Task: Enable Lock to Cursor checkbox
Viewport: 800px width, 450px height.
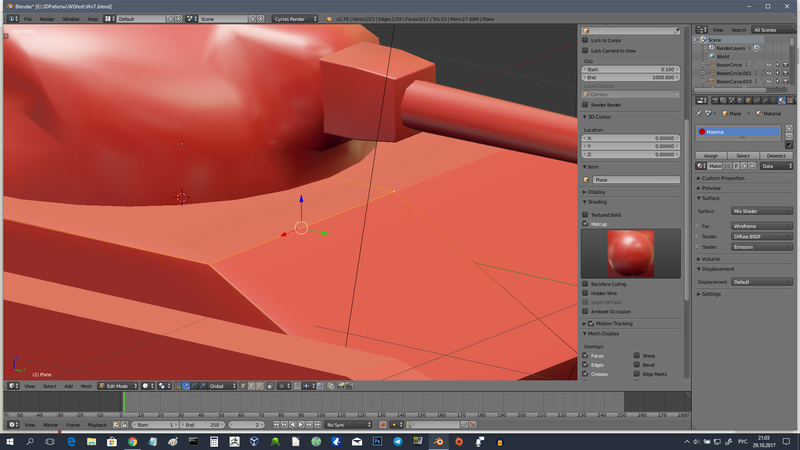Action: point(585,40)
